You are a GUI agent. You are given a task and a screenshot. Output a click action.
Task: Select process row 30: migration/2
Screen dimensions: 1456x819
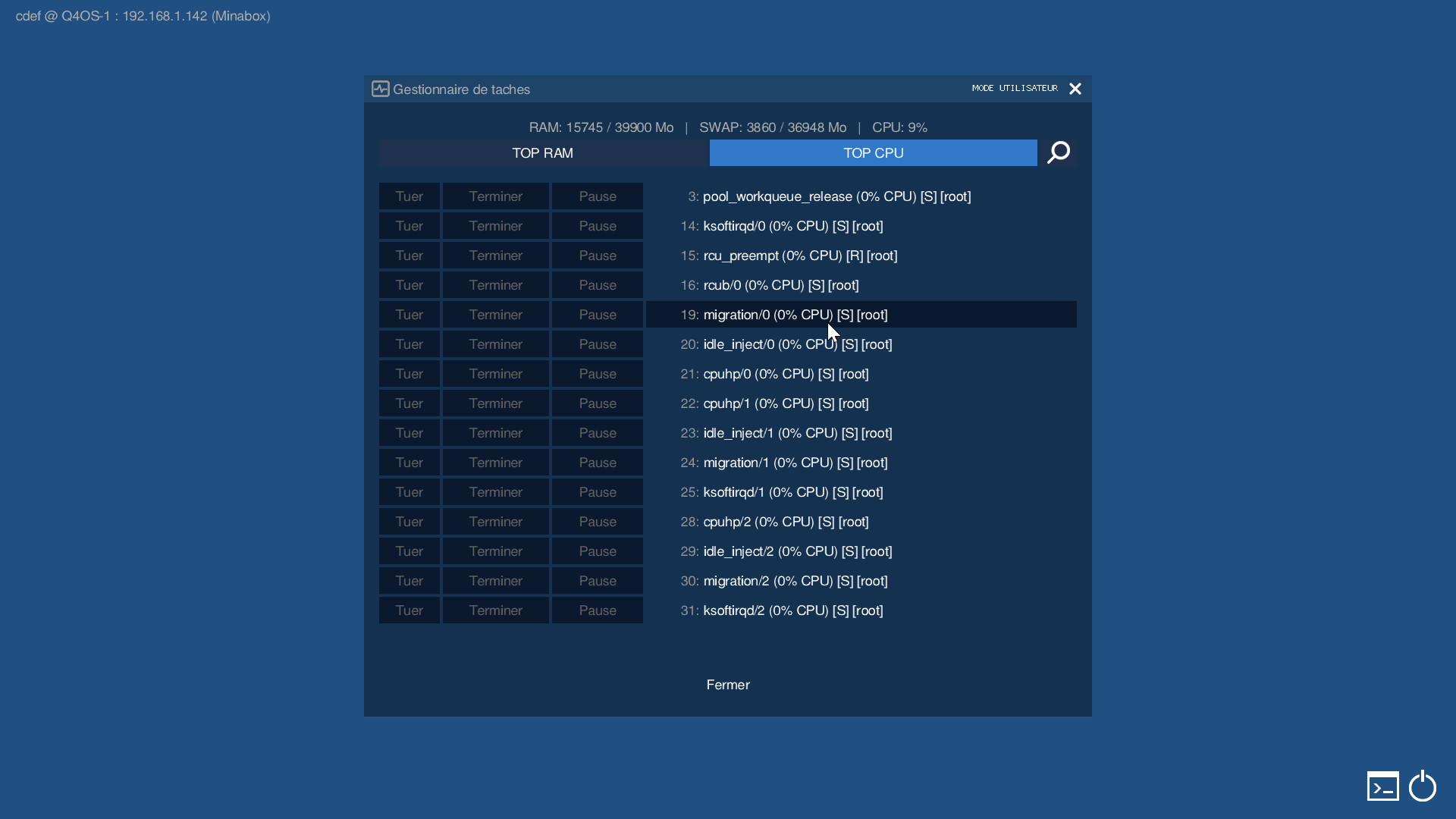861,581
